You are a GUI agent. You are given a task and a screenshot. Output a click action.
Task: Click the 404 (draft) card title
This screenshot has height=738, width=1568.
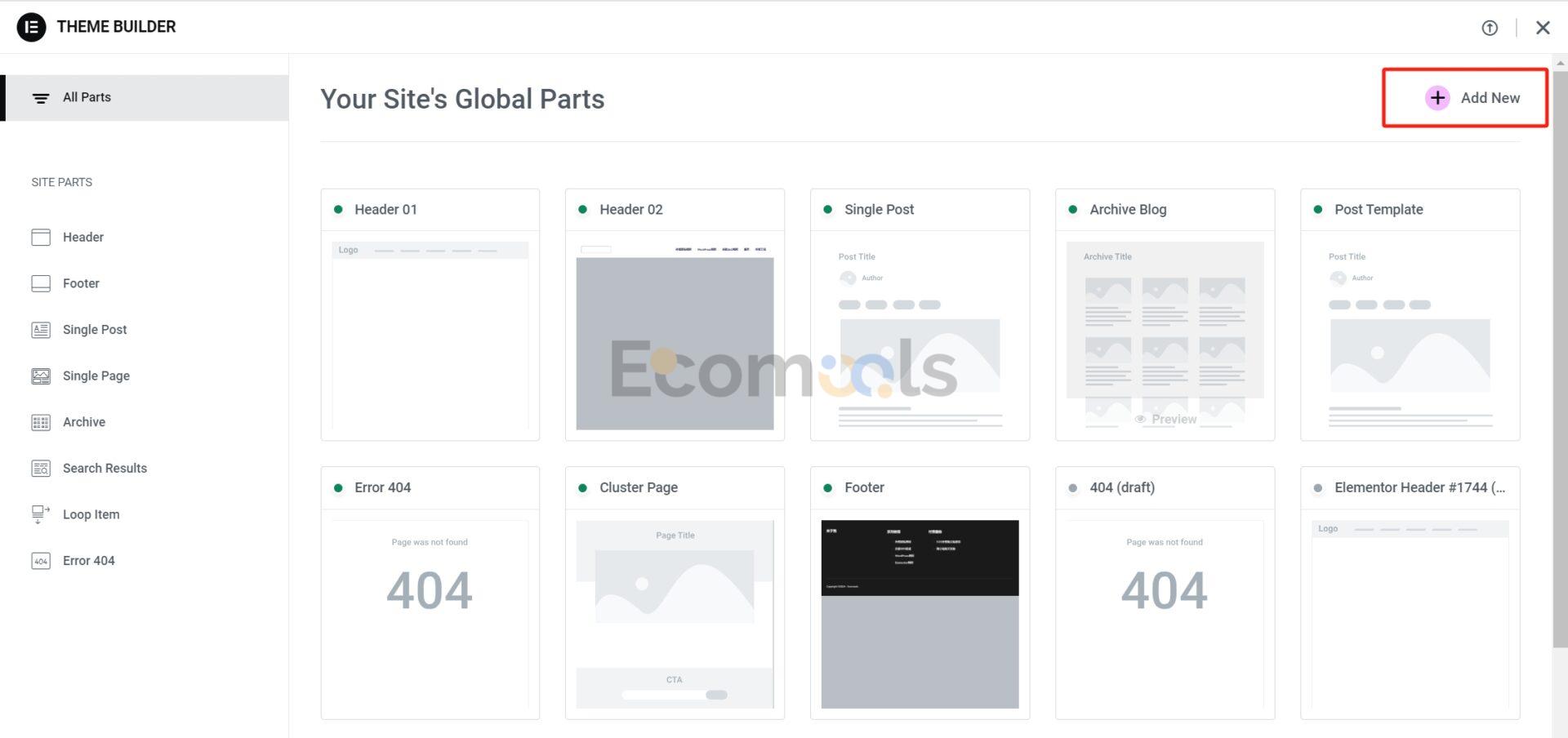tap(1122, 488)
